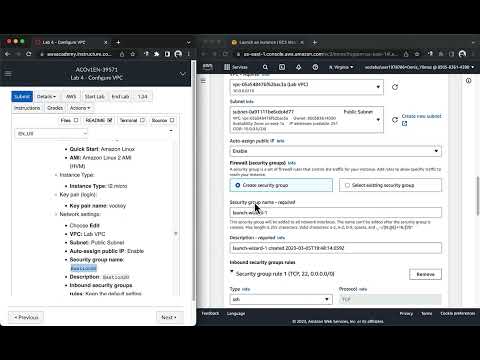Click the scrollbar of the AWS console page
Image resolution: width=480 pixels, height=360 pixels.
(478, 196)
